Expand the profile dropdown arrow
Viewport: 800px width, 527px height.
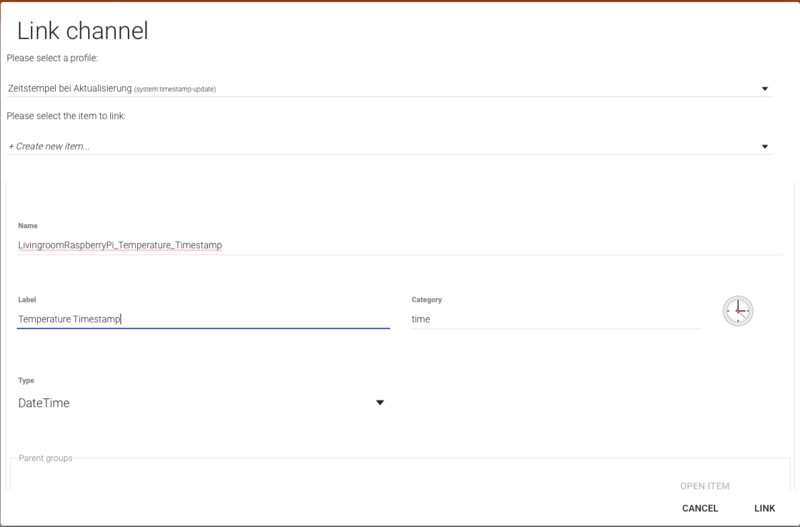[765, 89]
